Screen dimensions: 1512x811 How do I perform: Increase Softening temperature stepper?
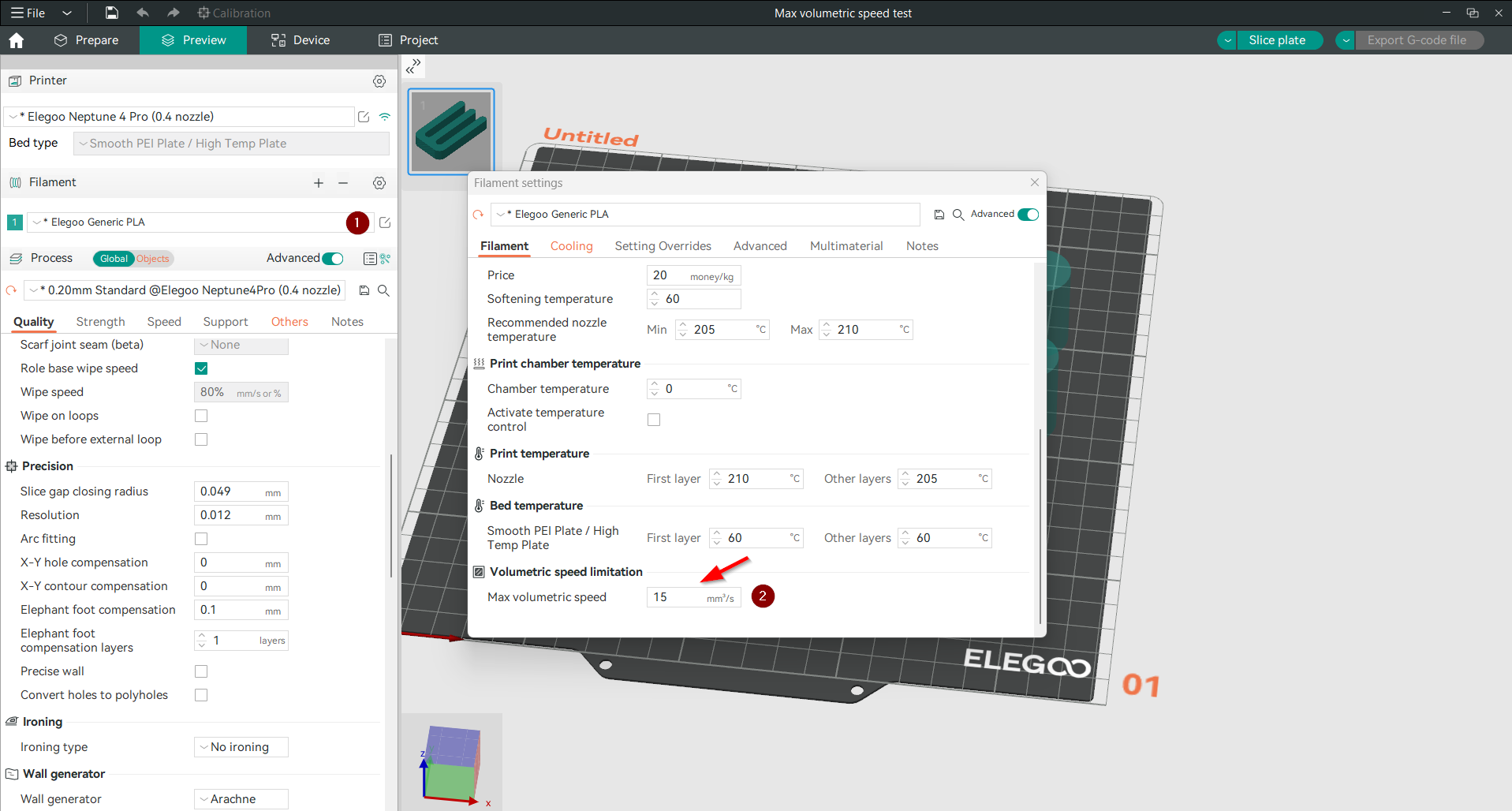tap(654, 294)
